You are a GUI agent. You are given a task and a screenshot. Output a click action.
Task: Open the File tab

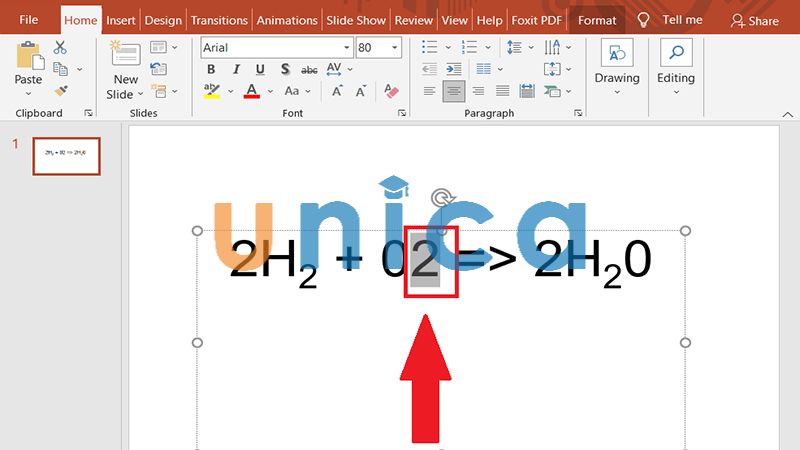29,20
